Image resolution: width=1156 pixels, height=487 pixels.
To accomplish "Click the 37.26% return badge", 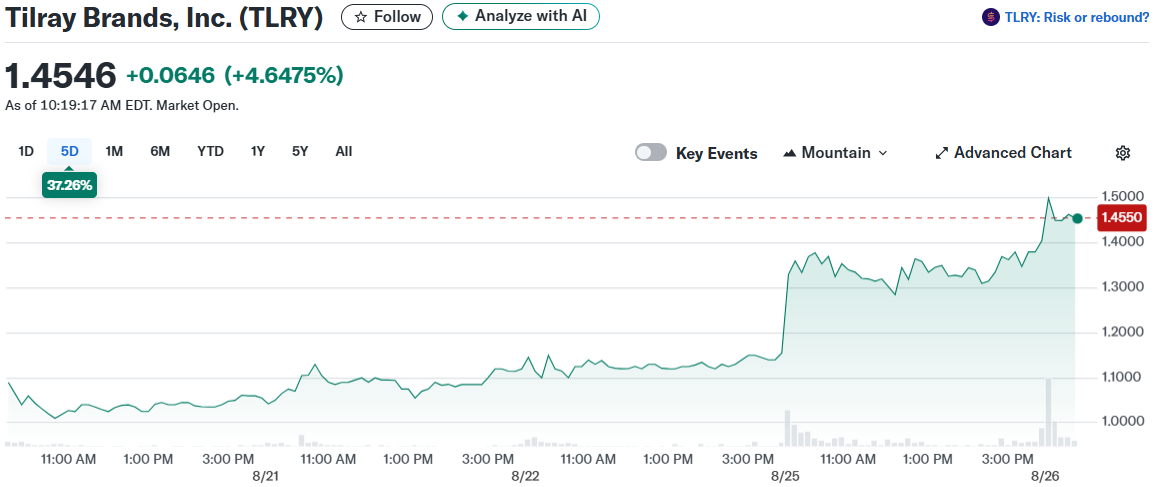I will (x=69, y=186).
